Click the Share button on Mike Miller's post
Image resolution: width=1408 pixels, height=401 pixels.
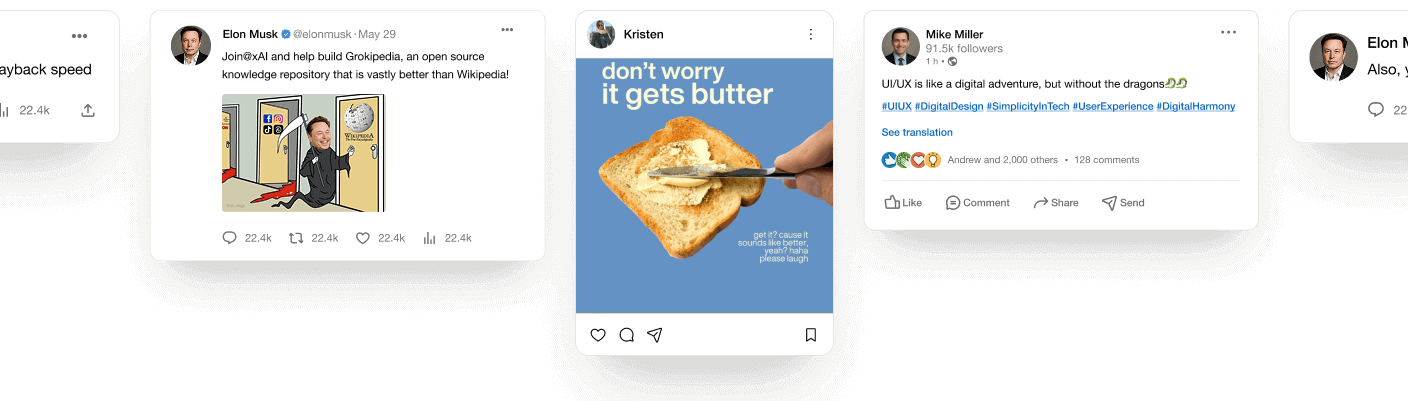point(1056,202)
